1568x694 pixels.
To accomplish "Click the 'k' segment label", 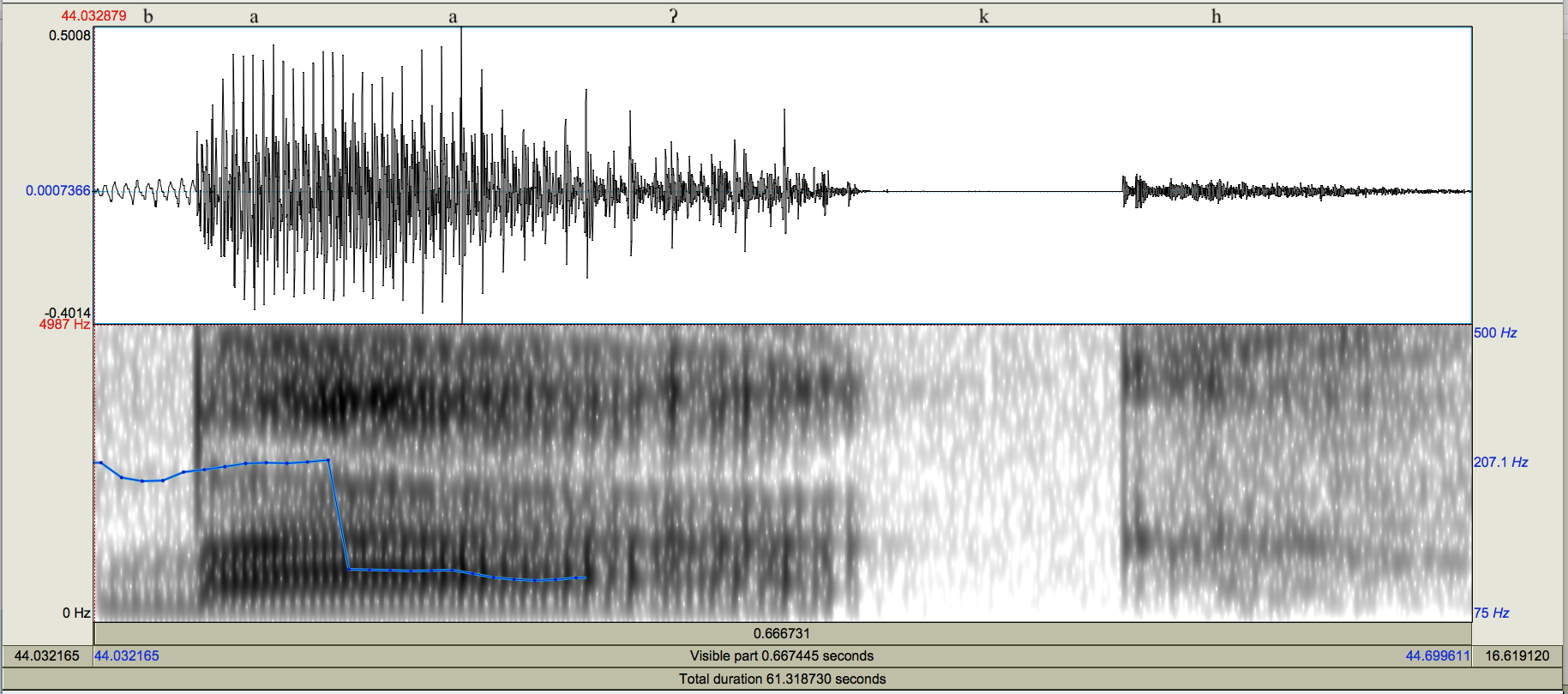I will (984, 16).
